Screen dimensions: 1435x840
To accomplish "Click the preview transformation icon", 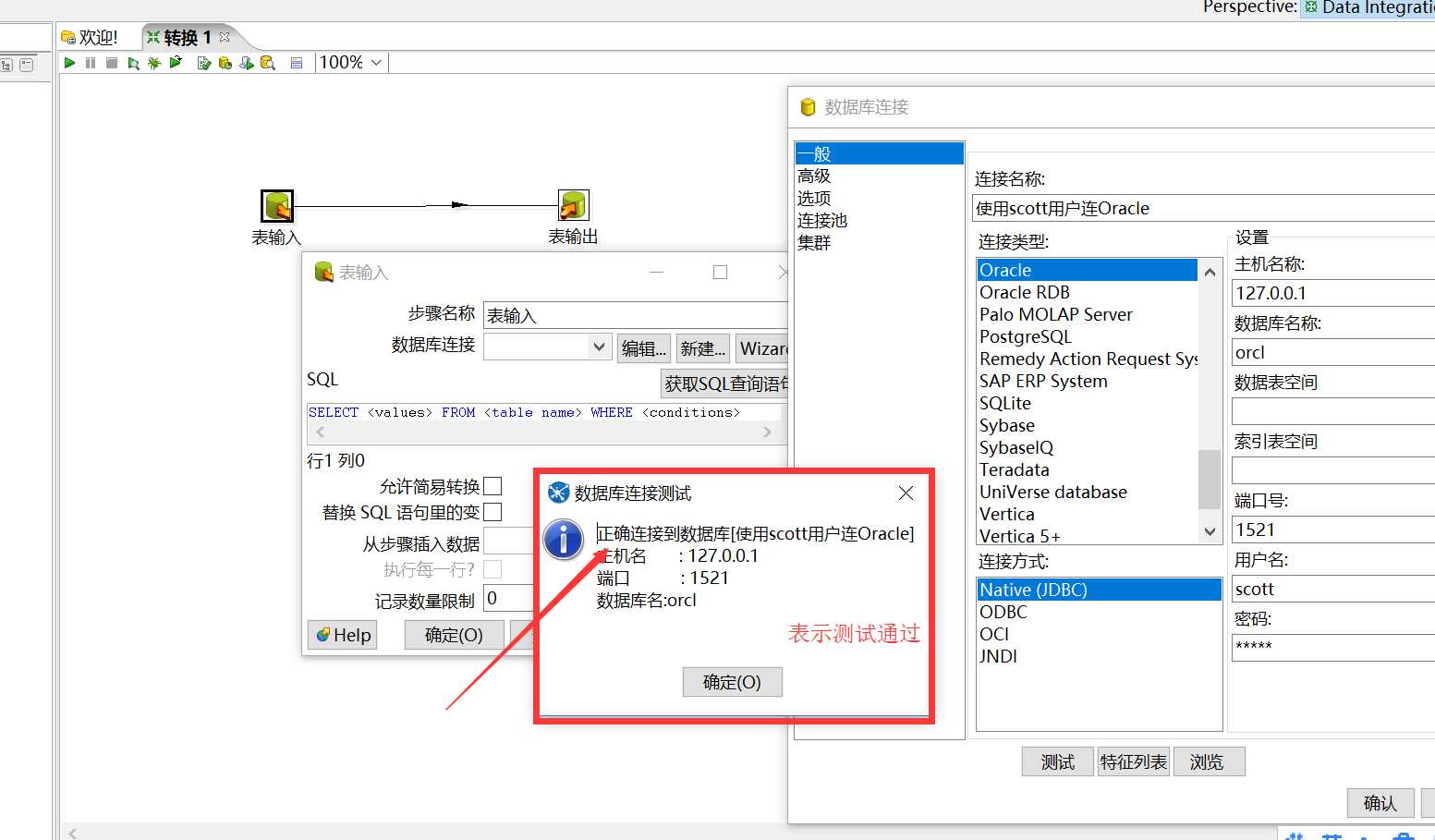I will click(x=134, y=63).
